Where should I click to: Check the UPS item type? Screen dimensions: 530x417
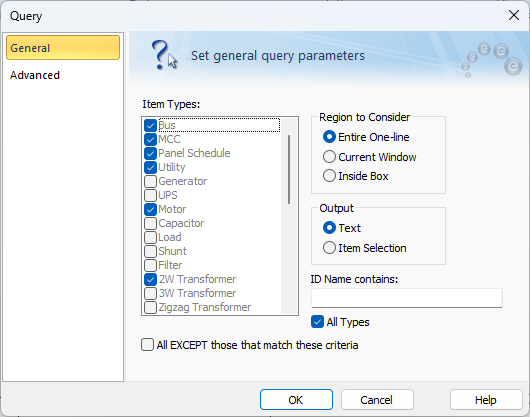point(150,195)
